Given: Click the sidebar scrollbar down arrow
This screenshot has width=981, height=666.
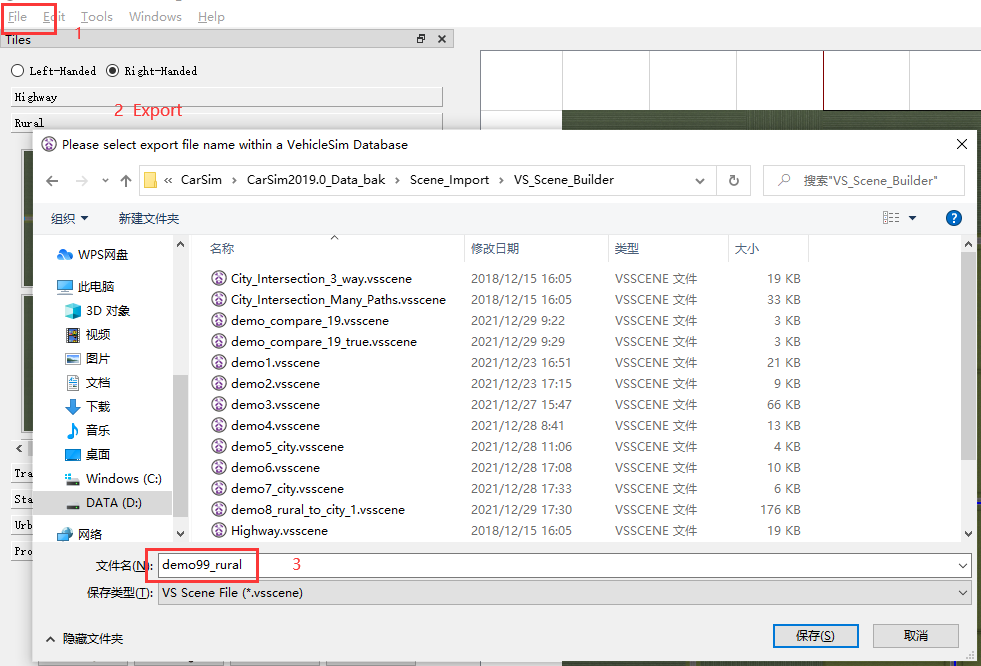Looking at the screenshot, I should click(x=180, y=533).
